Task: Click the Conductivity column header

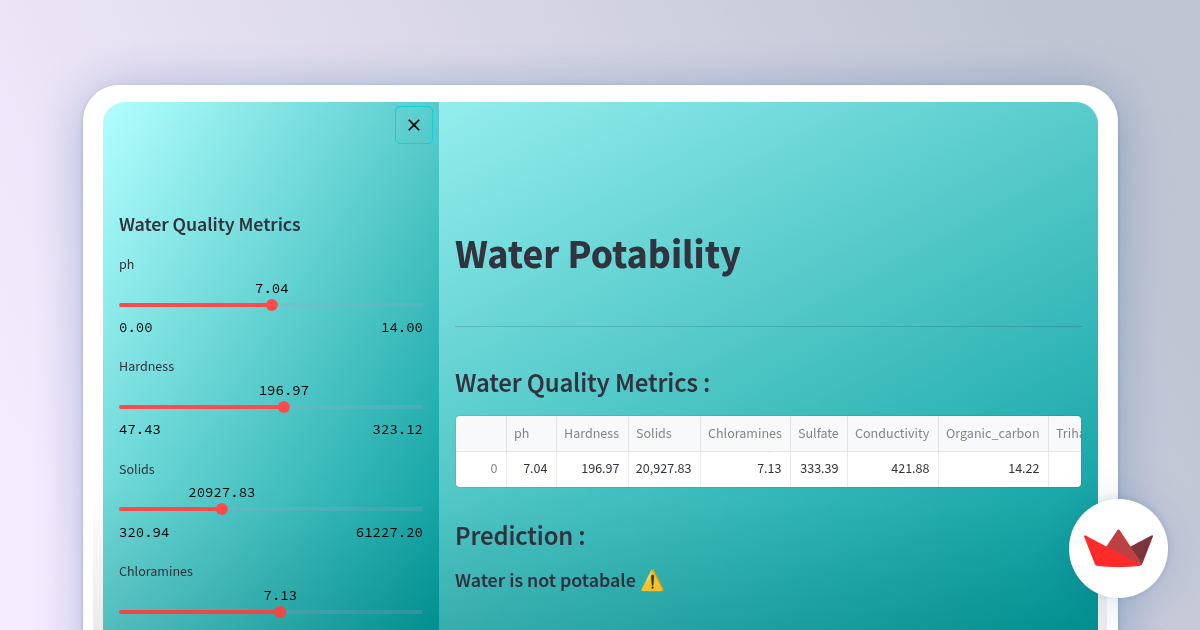Action: coord(892,433)
